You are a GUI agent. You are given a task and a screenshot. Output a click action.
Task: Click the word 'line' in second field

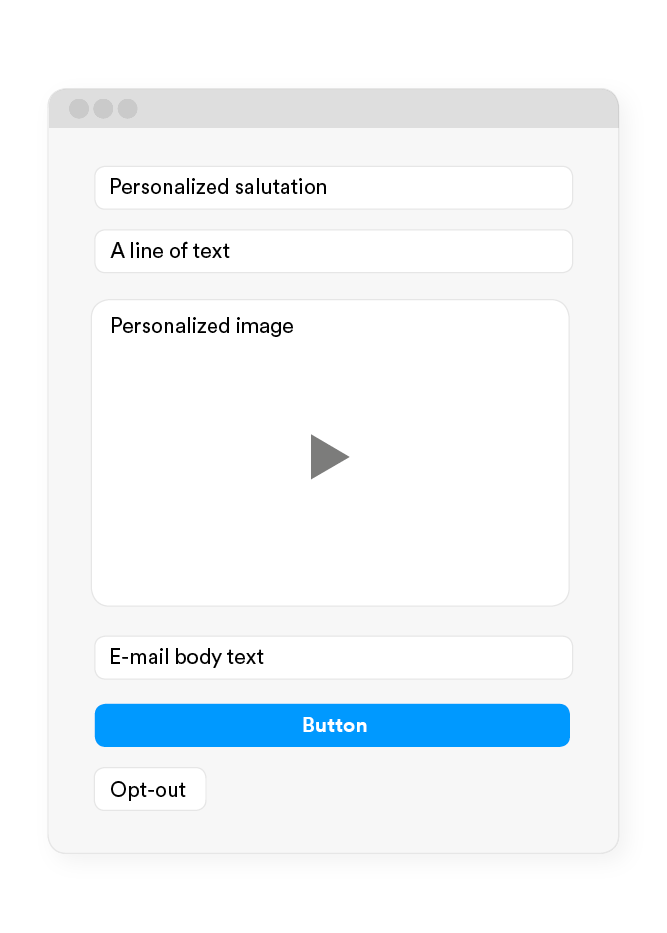pos(146,251)
